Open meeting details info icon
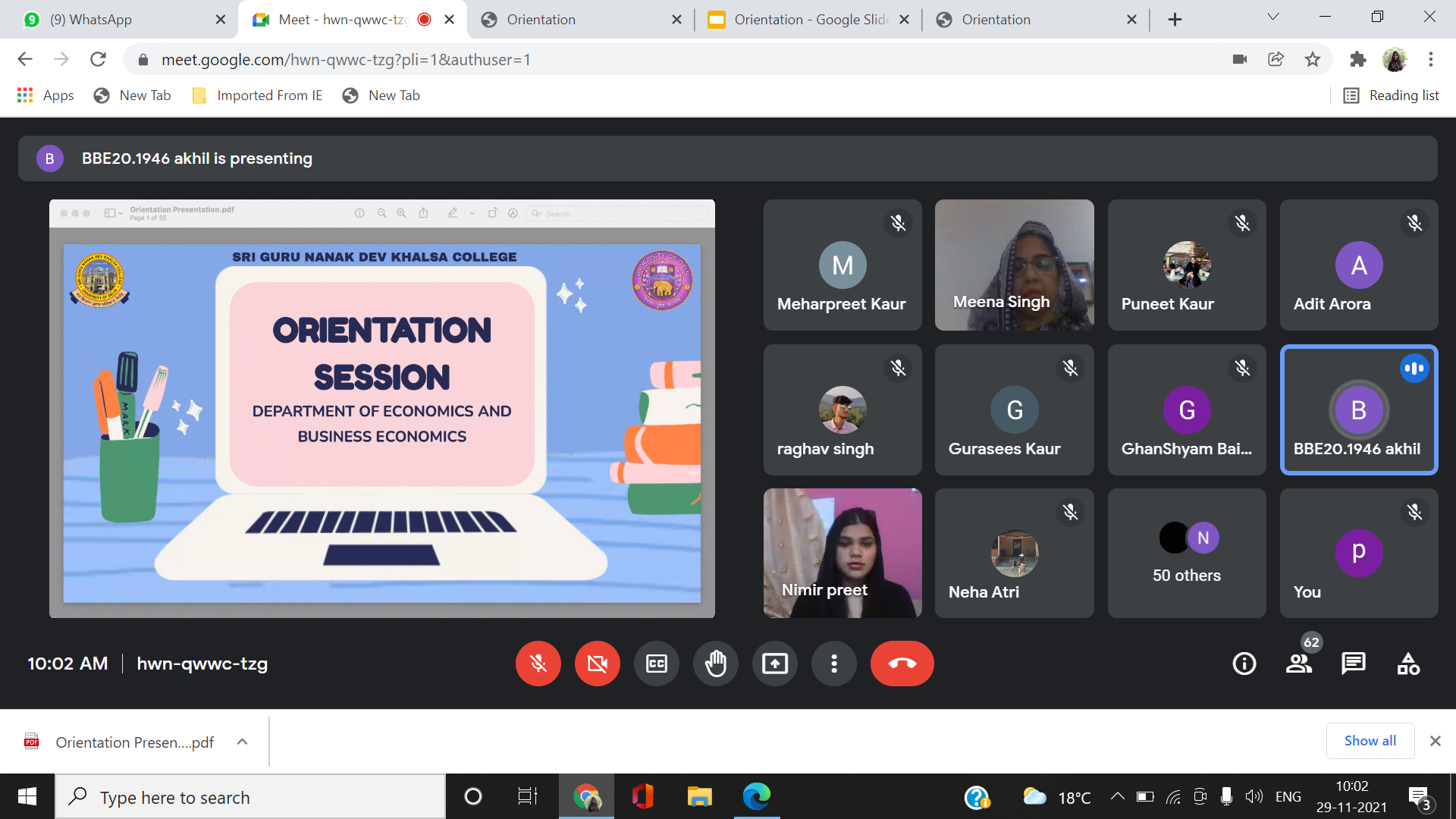The image size is (1456, 819). [x=1244, y=664]
